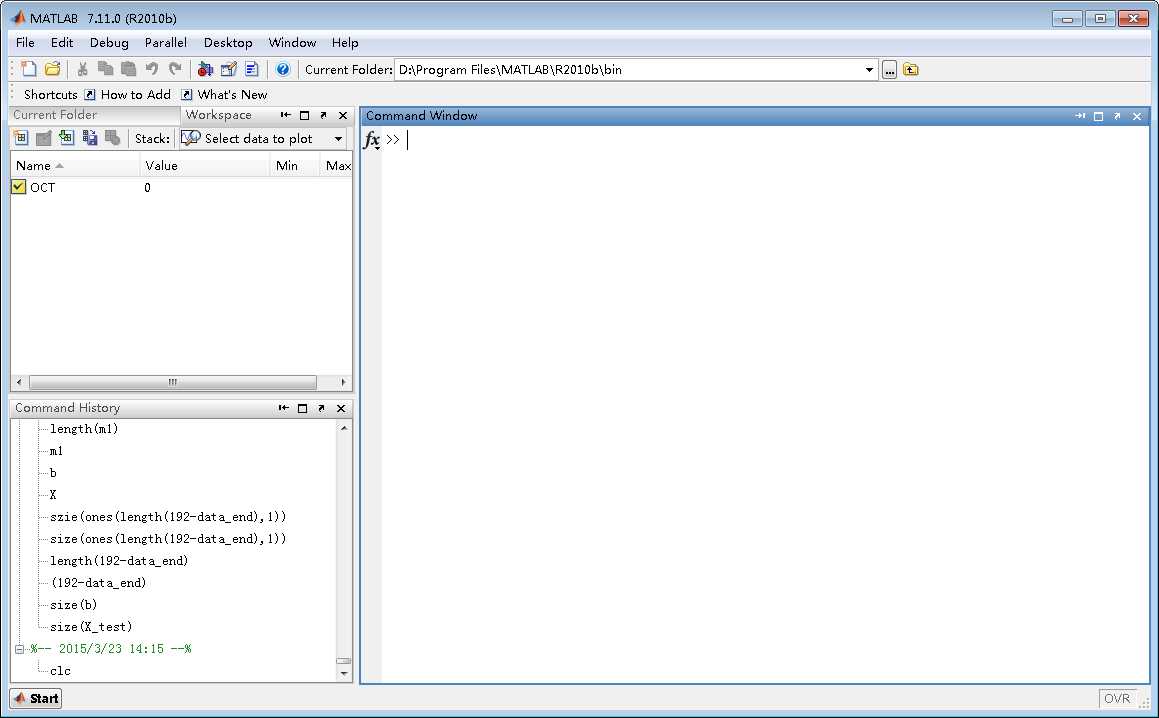Screen dimensions: 1159x718
Task: Click the Open File folder icon
Action: click(x=52, y=70)
